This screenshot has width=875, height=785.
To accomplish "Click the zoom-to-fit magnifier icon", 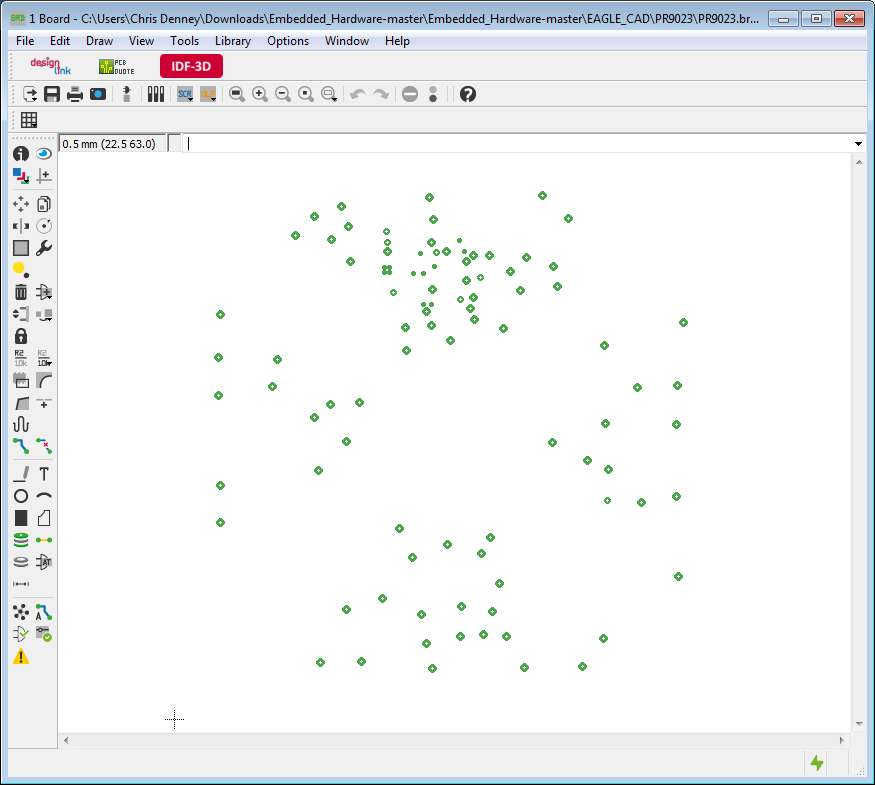I will (x=237, y=94).
